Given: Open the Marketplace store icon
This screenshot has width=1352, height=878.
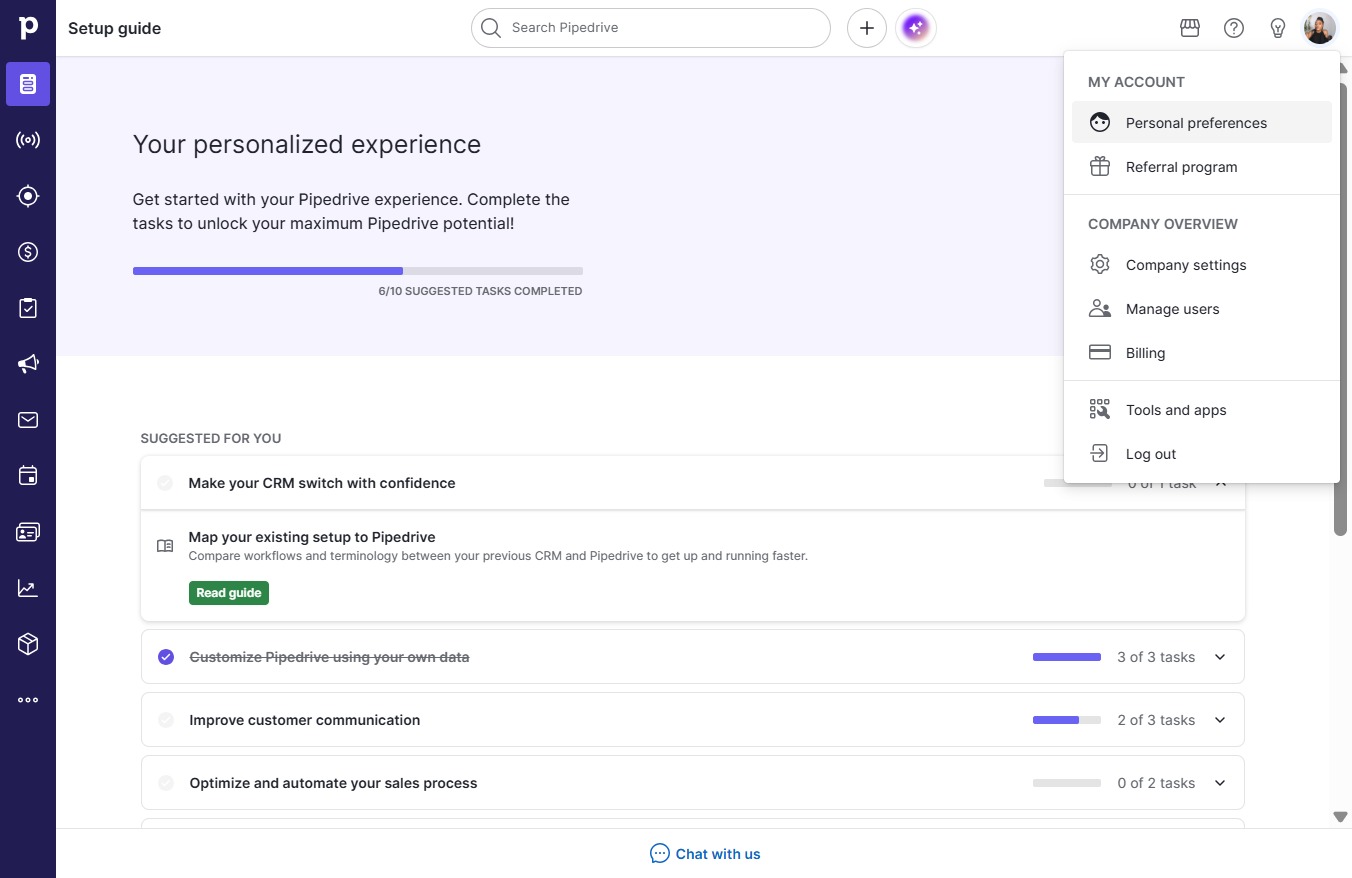Looking at the screenshot, I should (x=1190, y=28).
